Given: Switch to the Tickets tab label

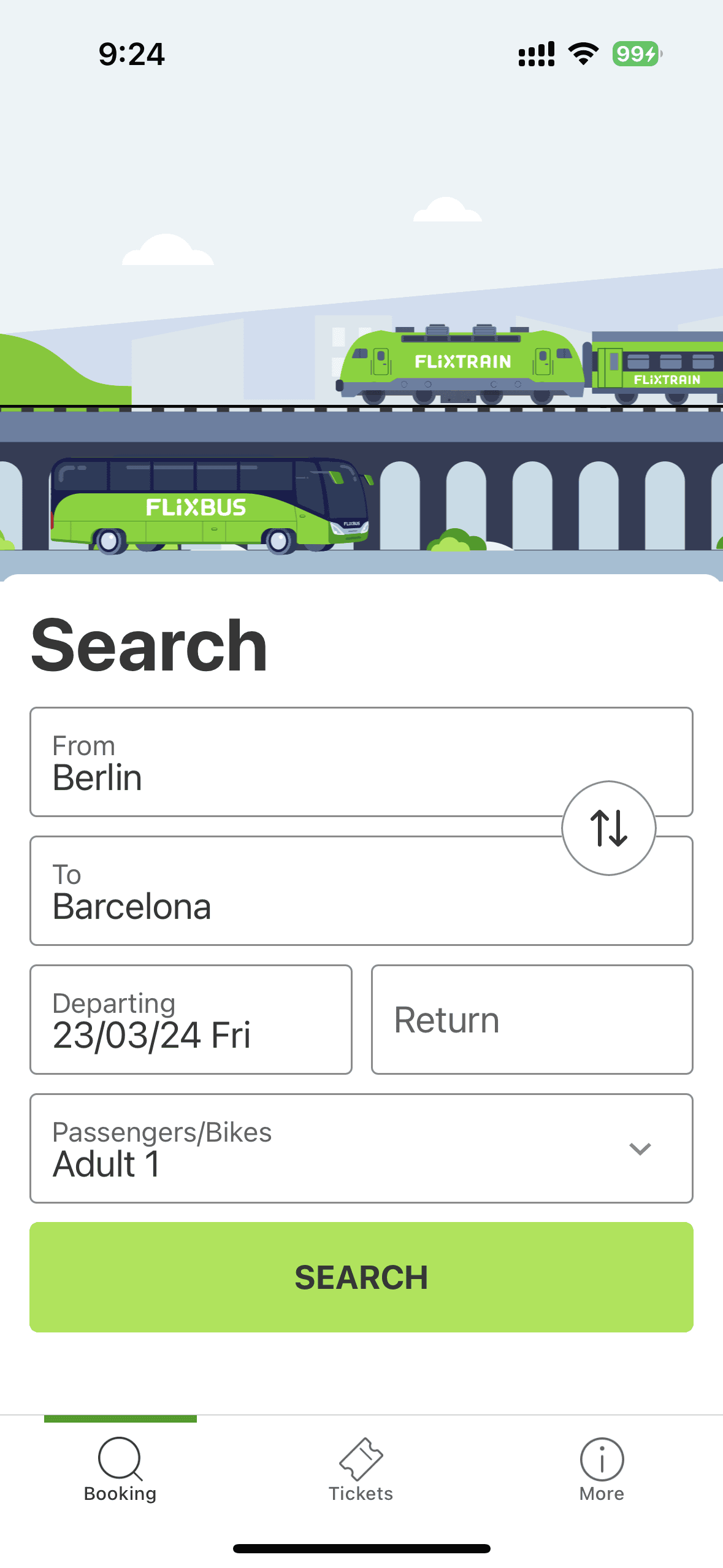Looking at the screenshot, I should pyautogui.click(x=361, y=1494).
